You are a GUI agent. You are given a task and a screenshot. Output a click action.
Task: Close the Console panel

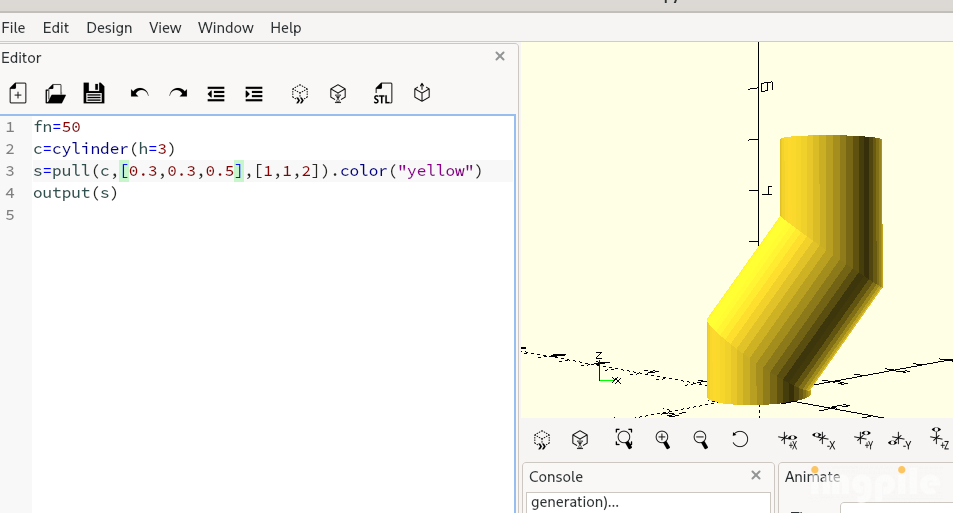[x=756, y=475]
